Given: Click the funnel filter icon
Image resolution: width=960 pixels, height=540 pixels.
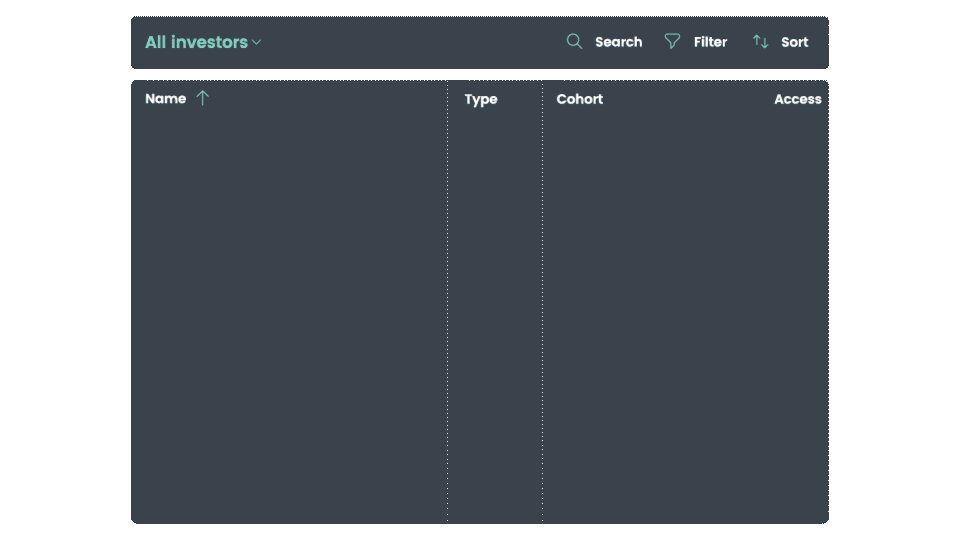Looking at the screenshot, I should point(672,41).
